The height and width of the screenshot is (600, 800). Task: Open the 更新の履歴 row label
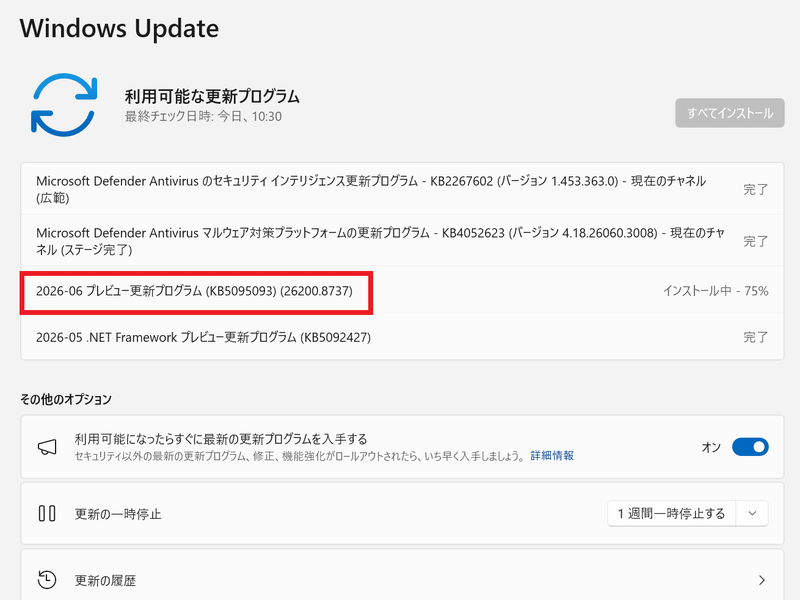105,581
